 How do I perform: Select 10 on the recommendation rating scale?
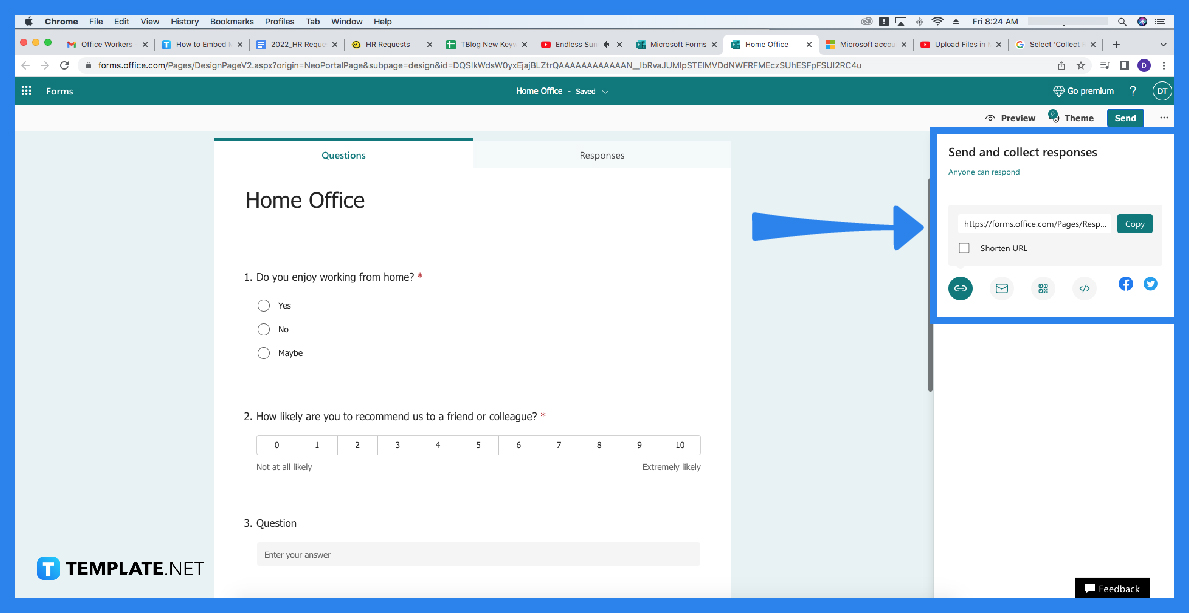pyautogui.click(x=679, y=445)
